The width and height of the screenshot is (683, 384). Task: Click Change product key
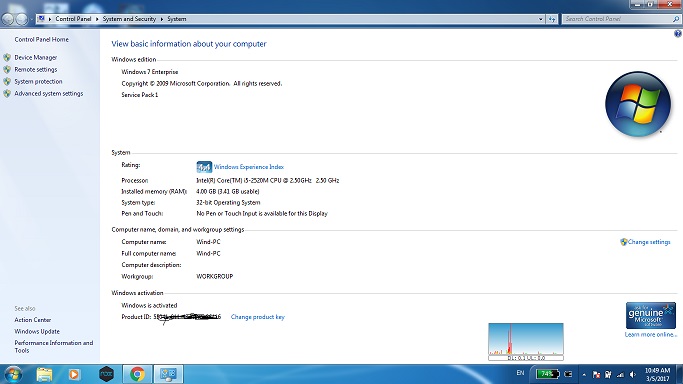[257, 317]
